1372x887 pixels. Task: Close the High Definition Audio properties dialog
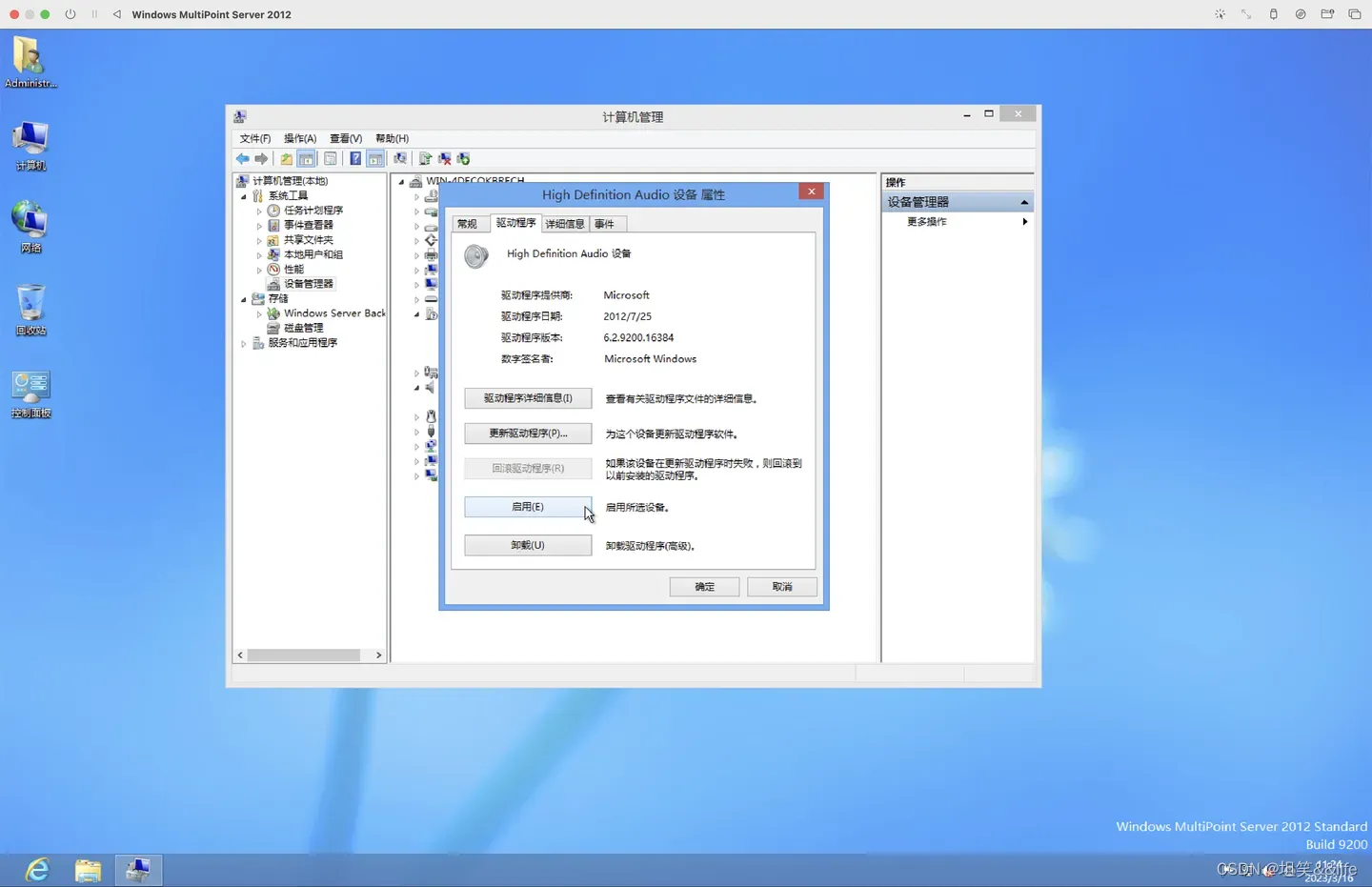pos(812,192)
